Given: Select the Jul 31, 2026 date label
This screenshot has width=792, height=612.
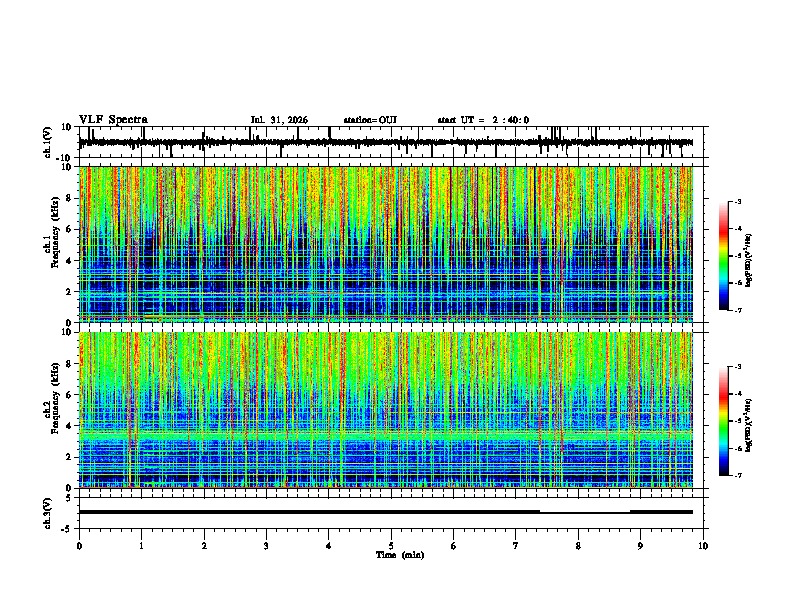Looking at the screenshot, I should 279,120.
